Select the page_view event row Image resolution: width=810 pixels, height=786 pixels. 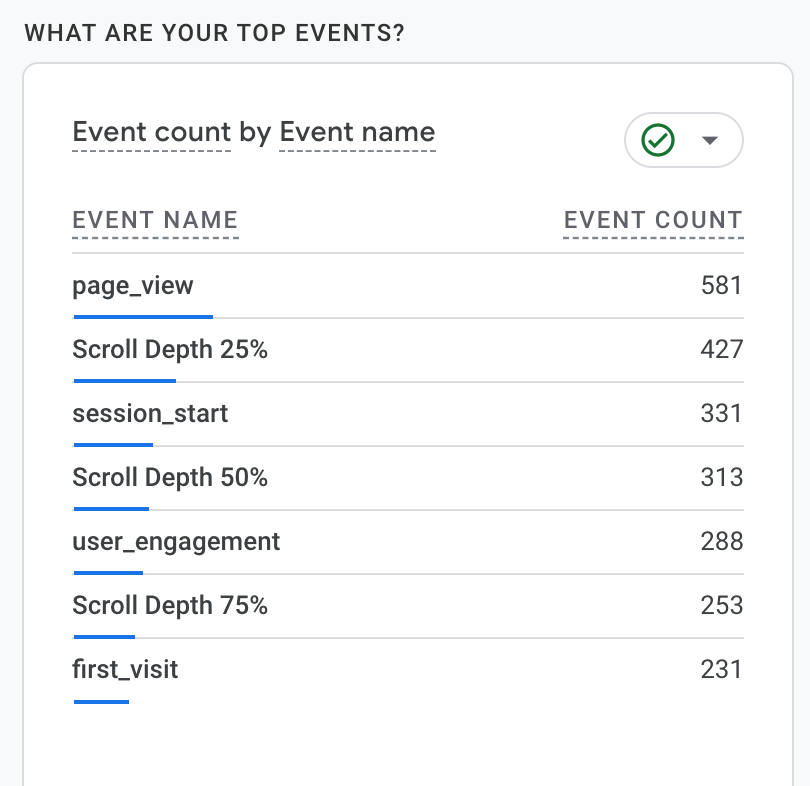133,286
